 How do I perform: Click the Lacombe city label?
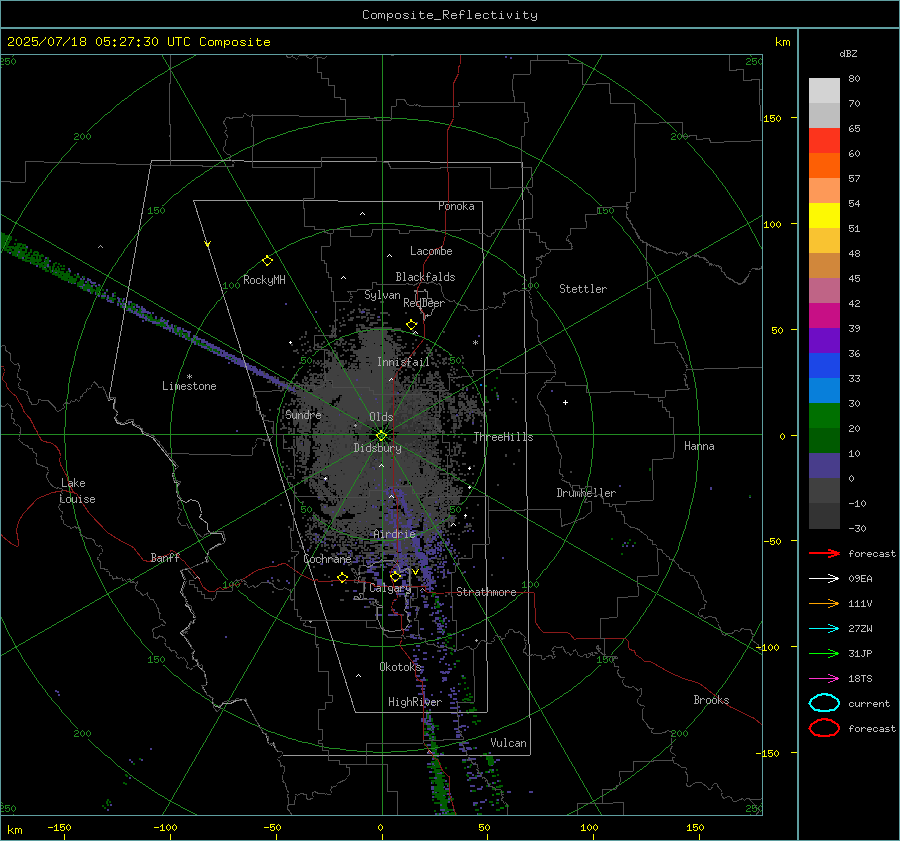pos(431,251)
